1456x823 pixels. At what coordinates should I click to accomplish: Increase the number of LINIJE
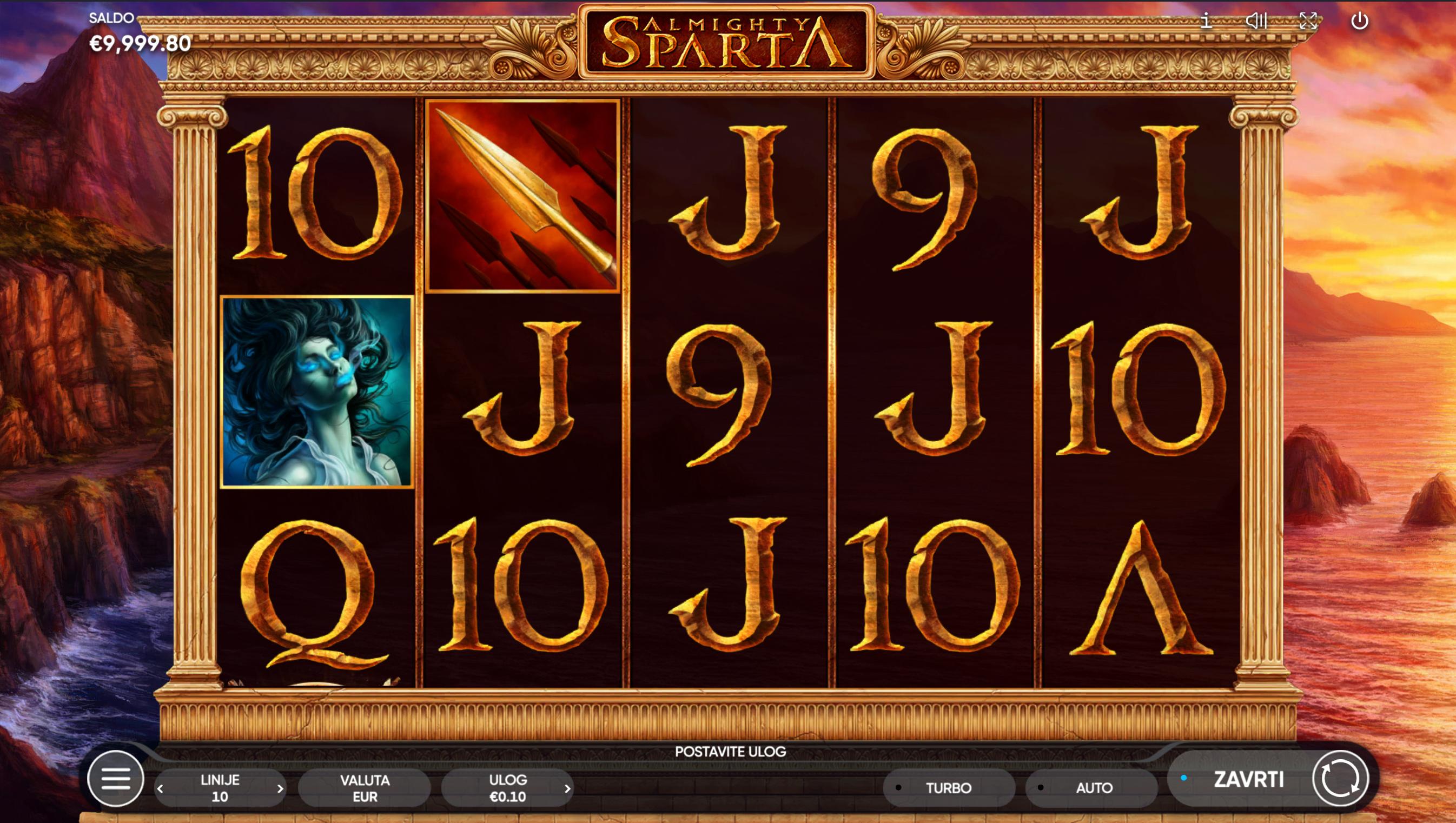(x=280, y=788)
